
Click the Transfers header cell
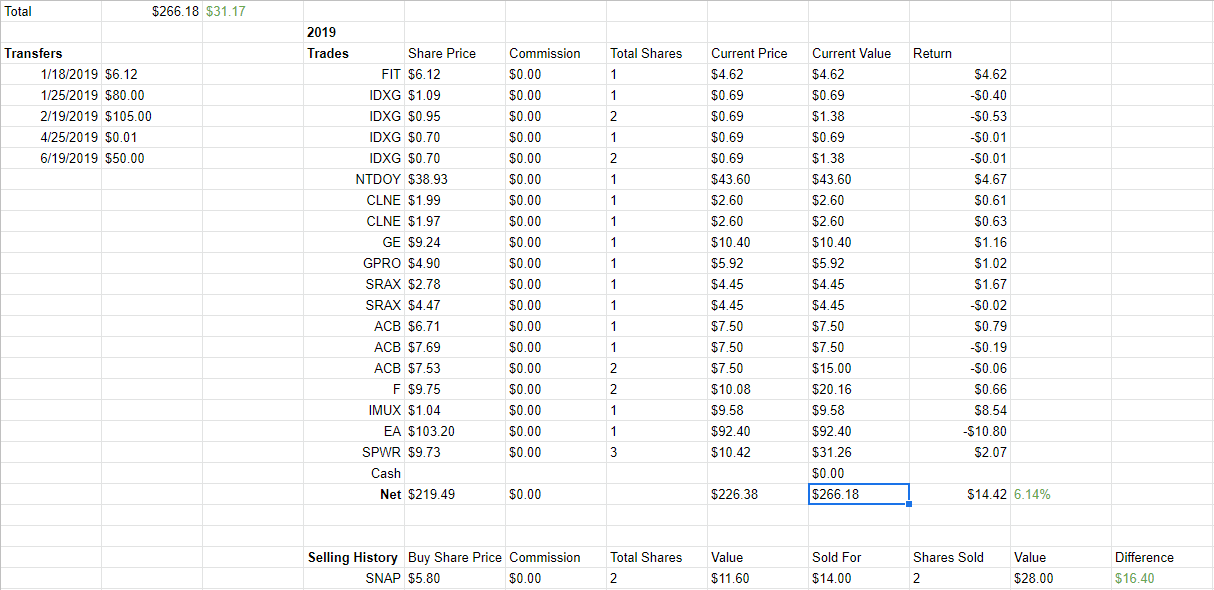point(33,53)
